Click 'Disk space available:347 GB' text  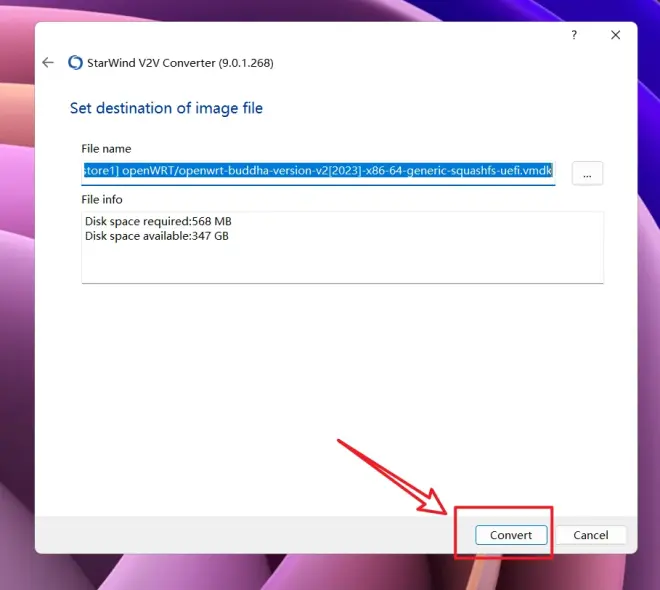click(157, 236)
